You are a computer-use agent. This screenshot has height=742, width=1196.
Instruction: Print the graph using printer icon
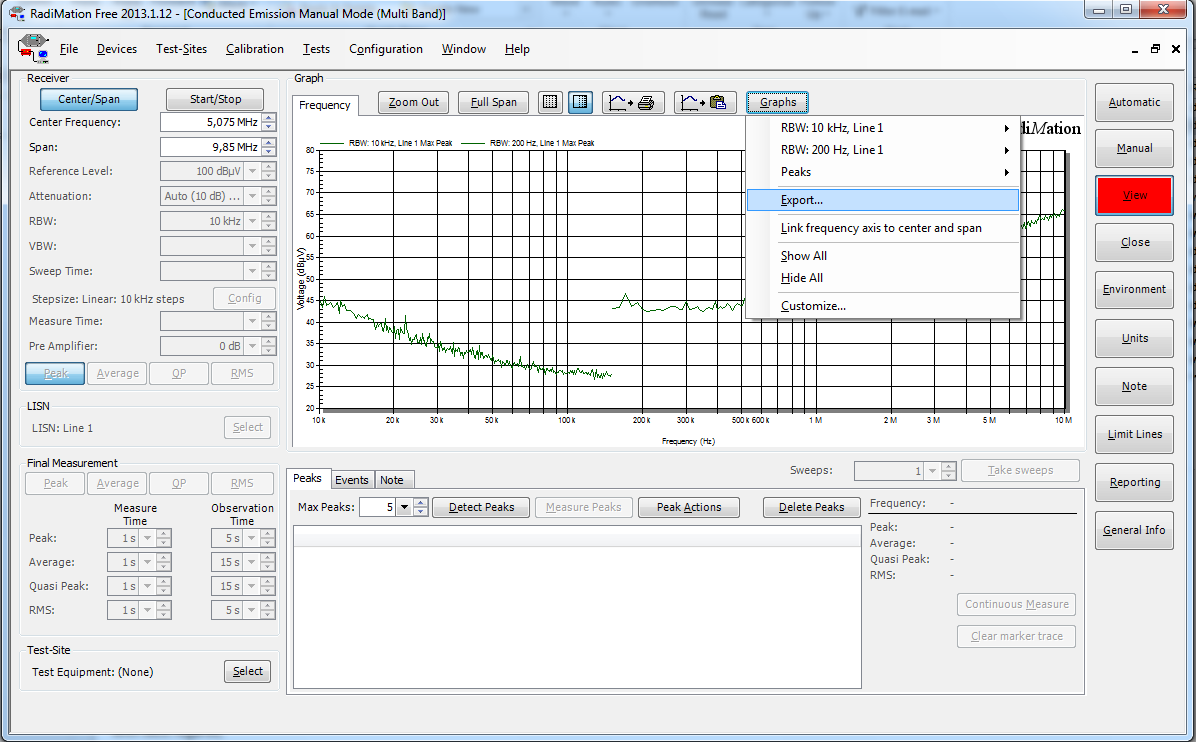(x=633, y=102)
